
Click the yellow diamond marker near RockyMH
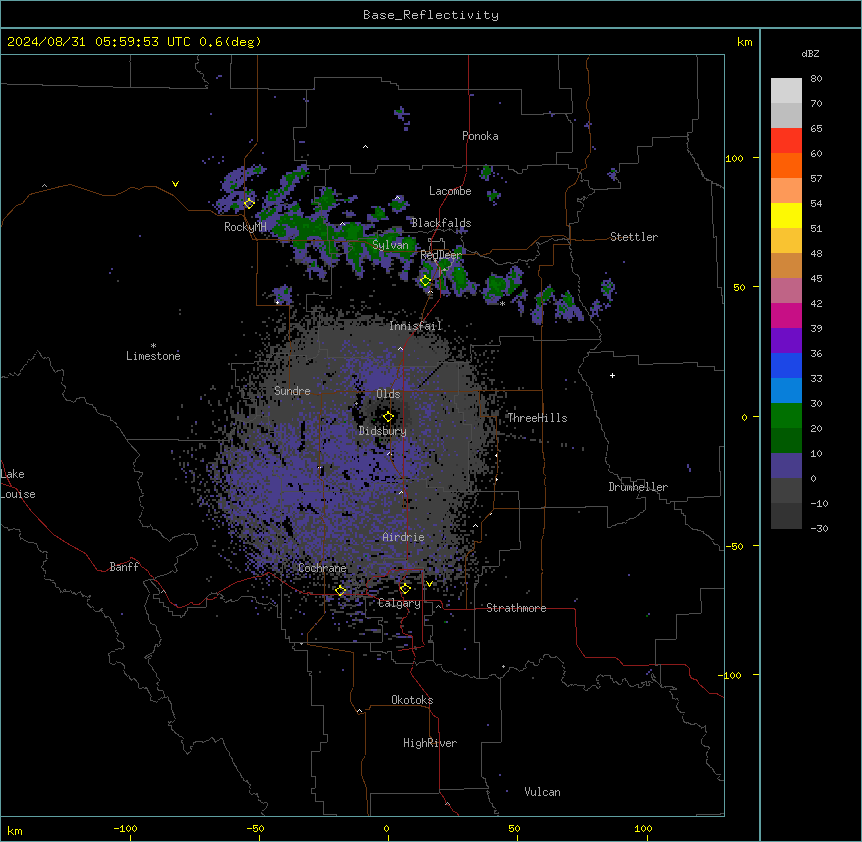[249, 203]
